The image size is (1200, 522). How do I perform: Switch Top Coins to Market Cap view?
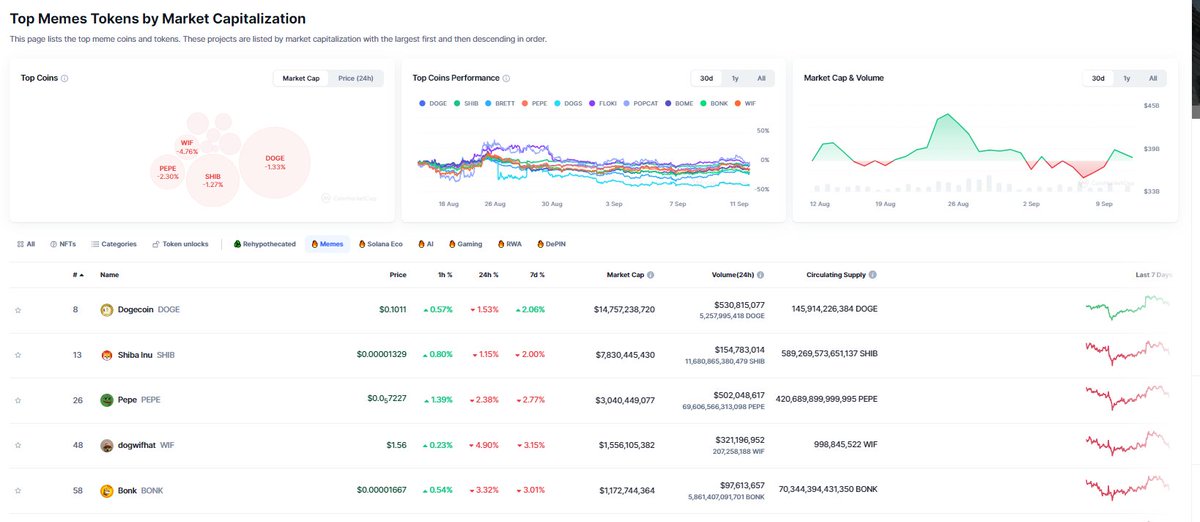pos(301,78)
